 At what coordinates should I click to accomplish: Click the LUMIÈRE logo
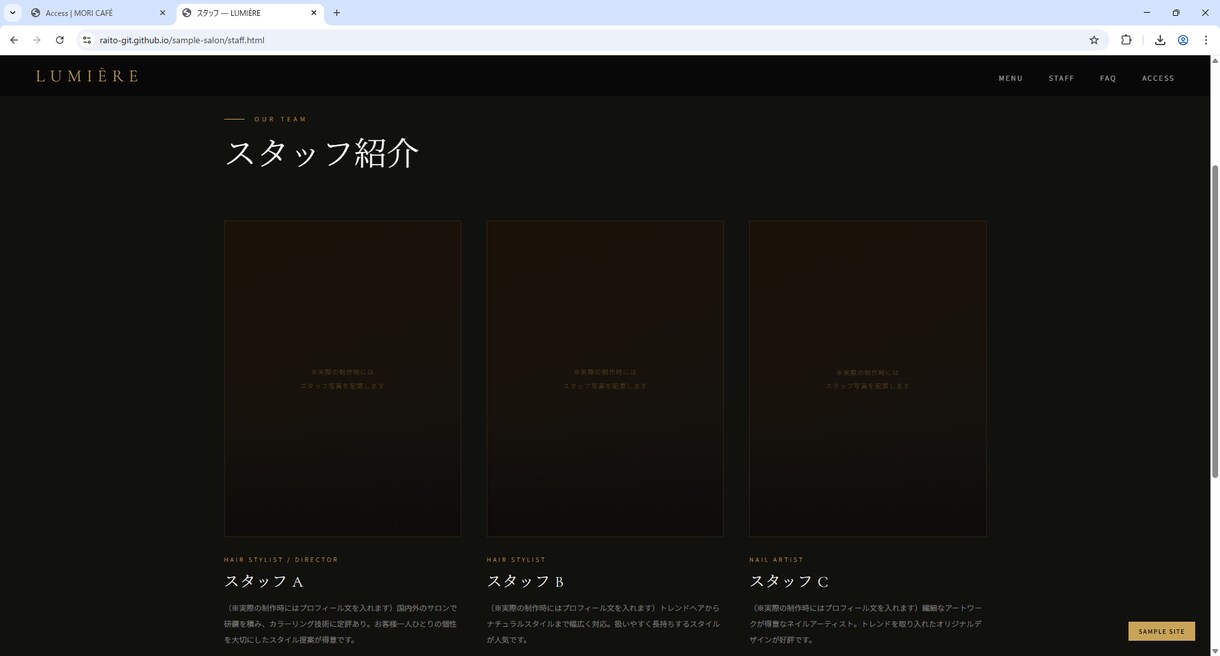[x=87, y=76]
